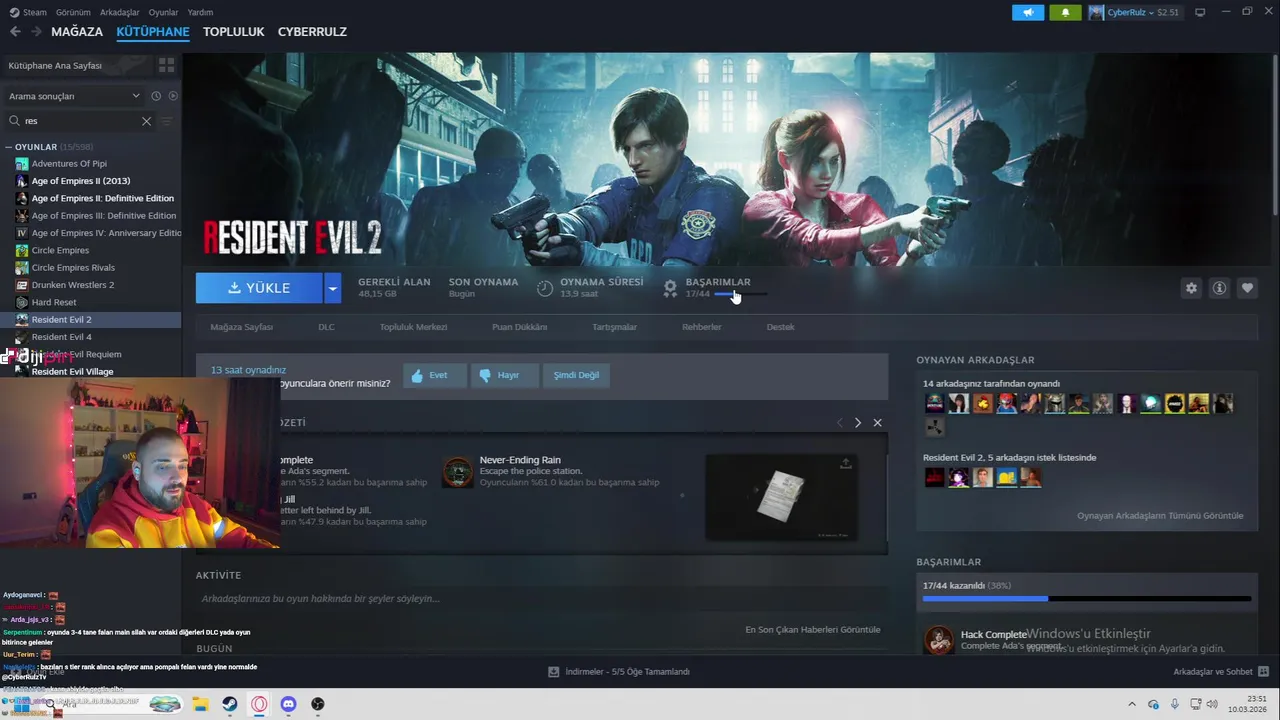Click the 17/44 achievements progress bar

[1086, 598]
